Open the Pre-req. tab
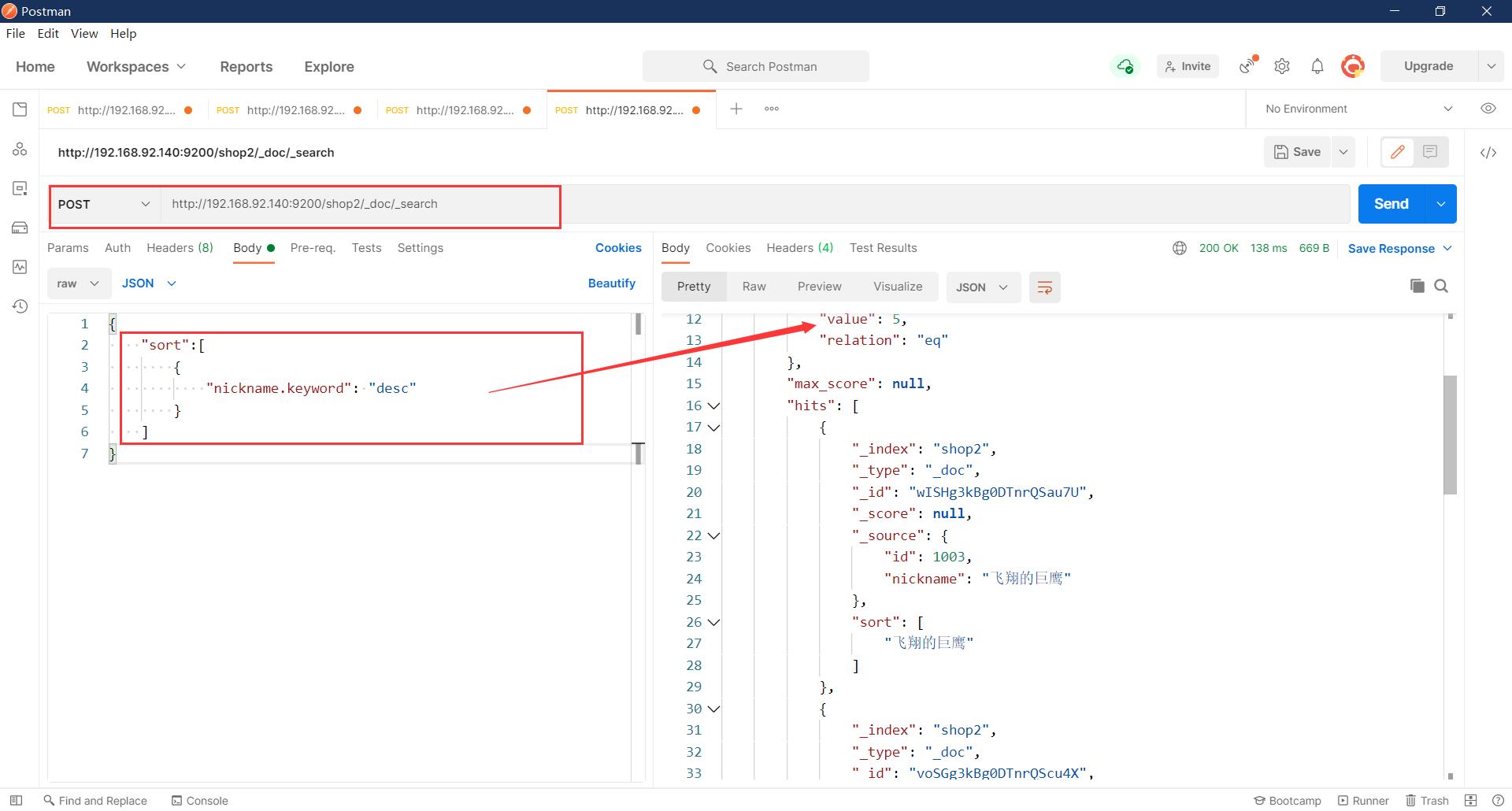Screen dimensions: 1512x811 313,248
